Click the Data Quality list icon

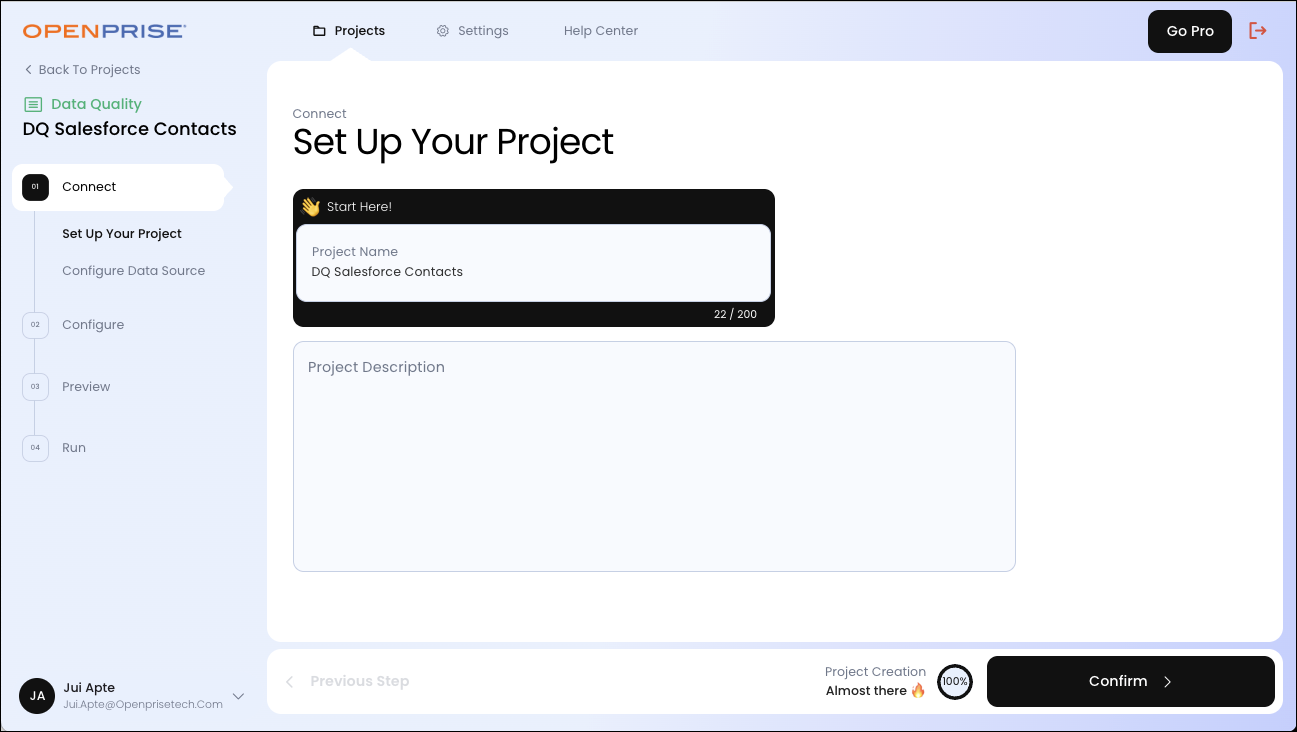click(33, 104)
